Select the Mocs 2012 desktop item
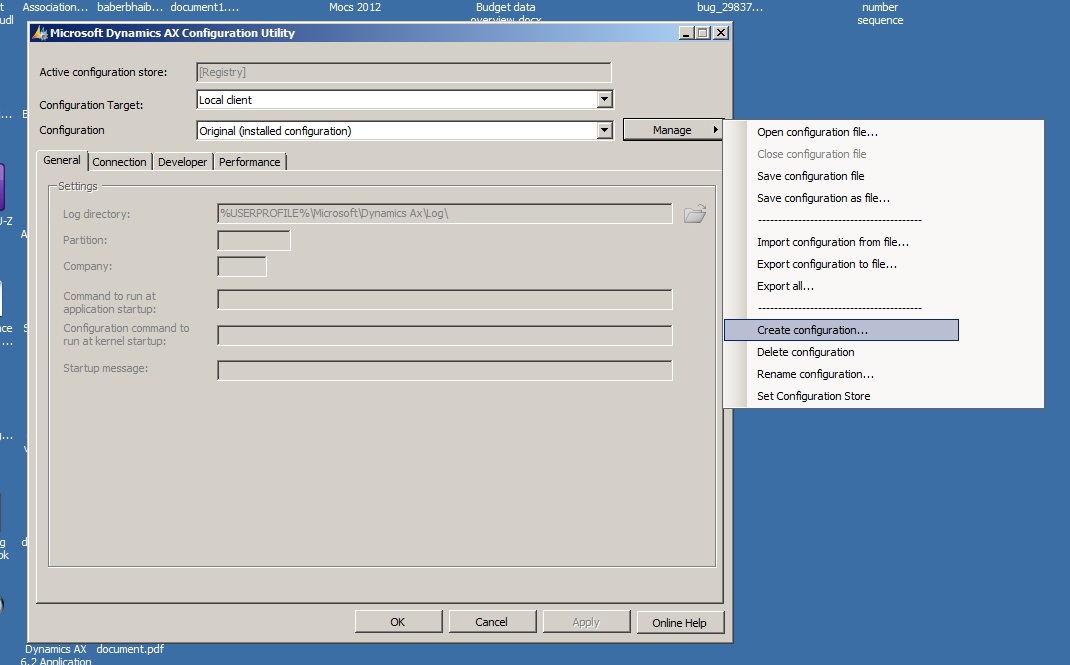This screenshot has width=1070, height=665. [355, 8]
